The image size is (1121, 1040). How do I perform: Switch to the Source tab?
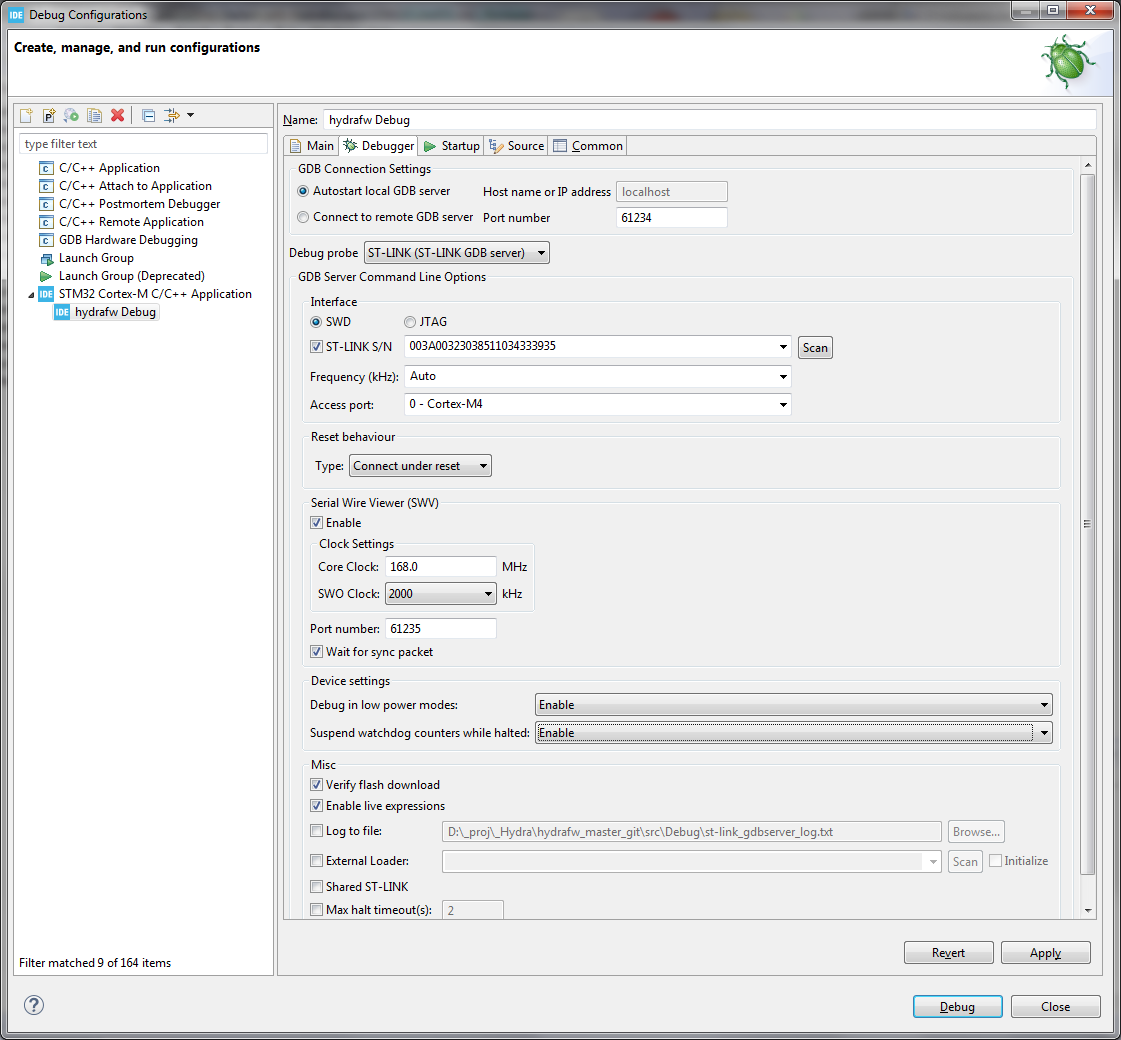tap(516, 145)
